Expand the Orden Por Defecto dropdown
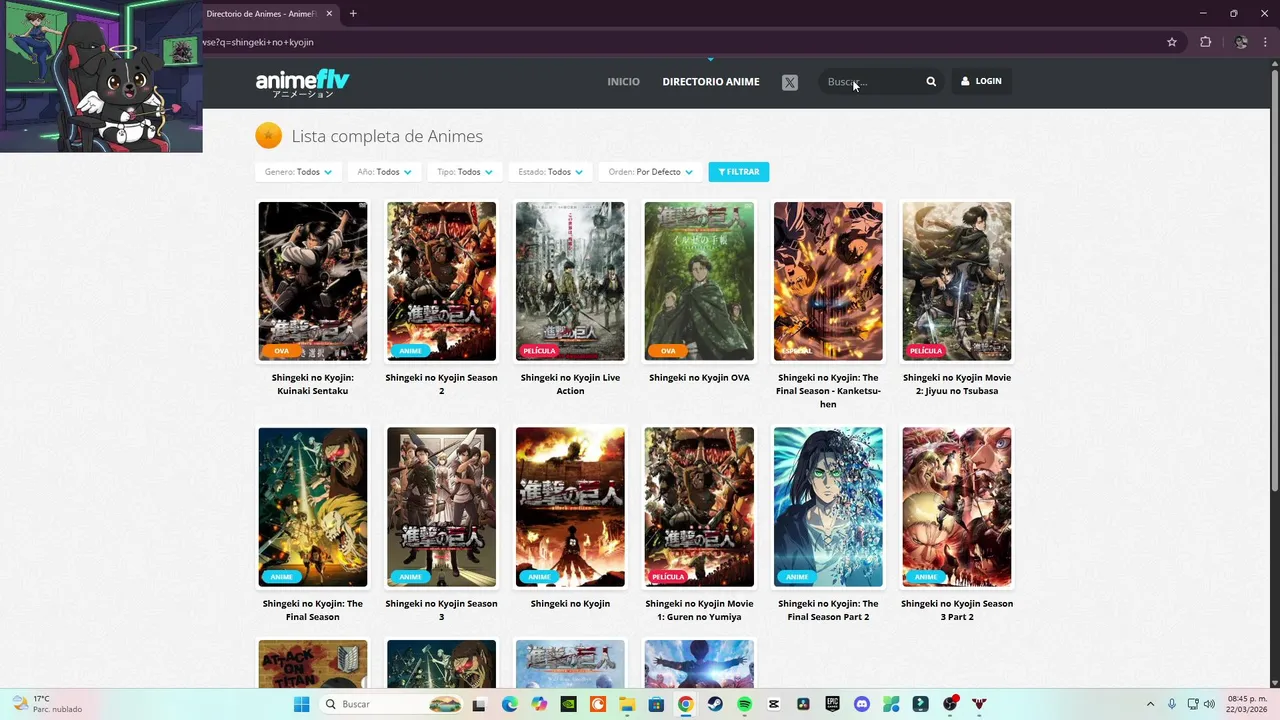The height and width of the screenshot is (720, 1280). pos(650,172)
